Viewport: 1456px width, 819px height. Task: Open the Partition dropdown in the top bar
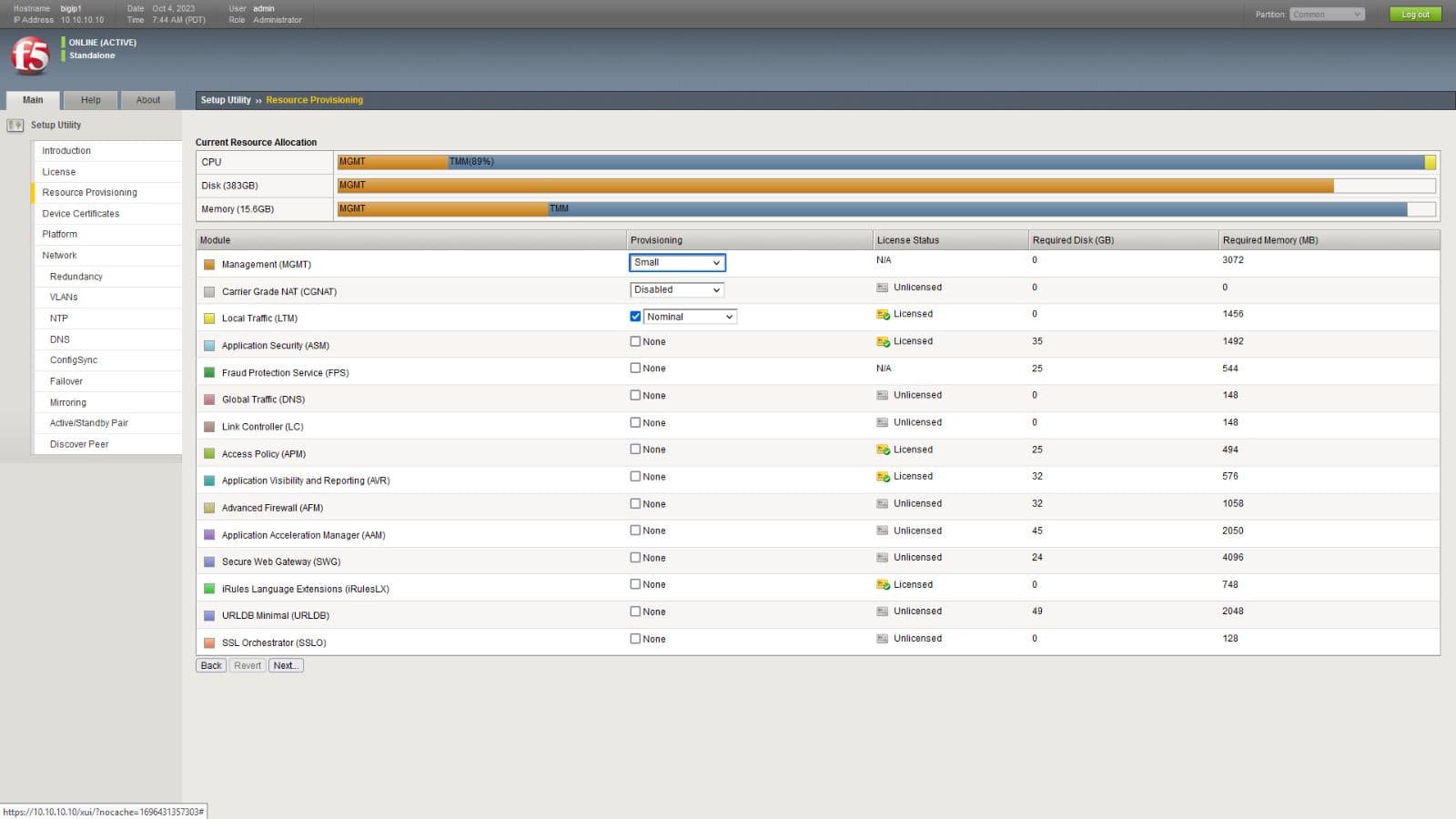click(1328, 14)
